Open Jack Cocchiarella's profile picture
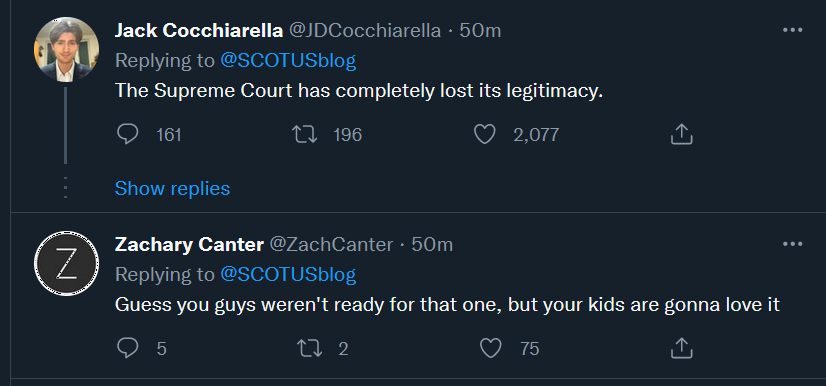Image resolution: width=826 pixels, height=386 pixels. (66, 50)
